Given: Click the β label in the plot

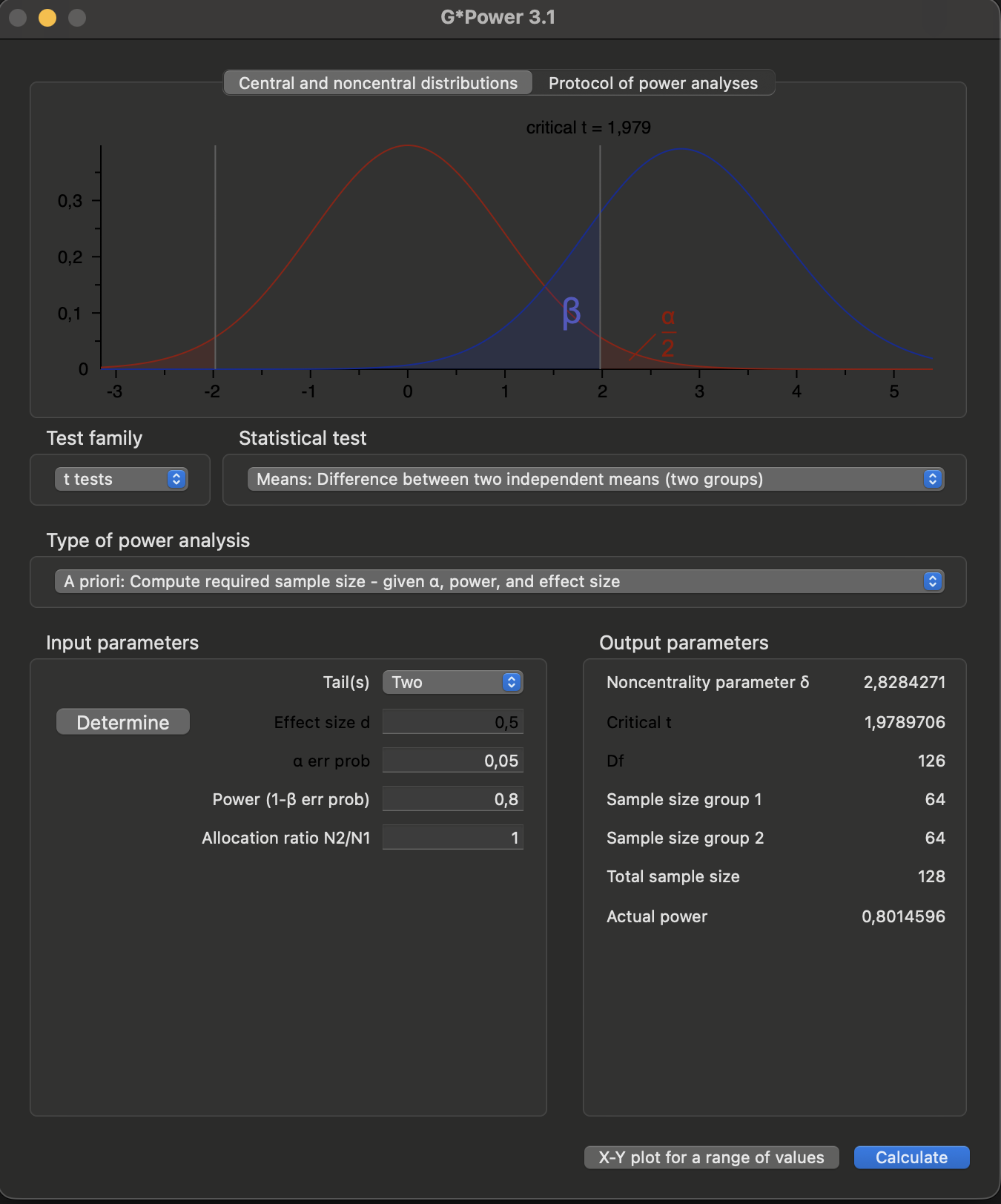Looking at the screenshot, I should [x=571, y=312].
